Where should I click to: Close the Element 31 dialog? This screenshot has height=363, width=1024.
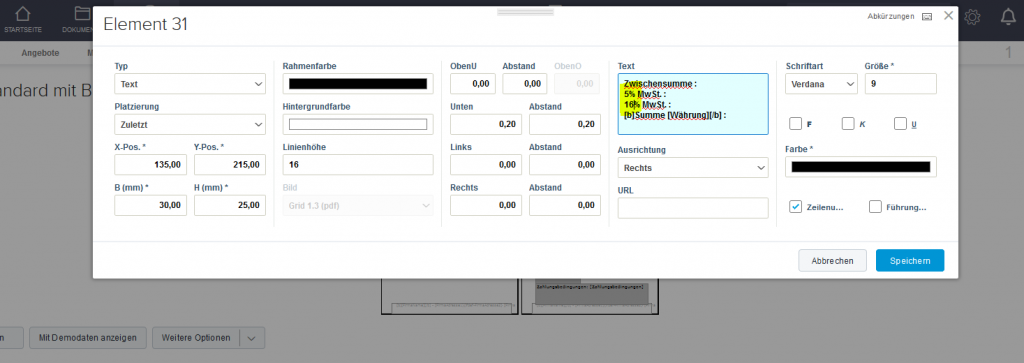click(948, 16)
